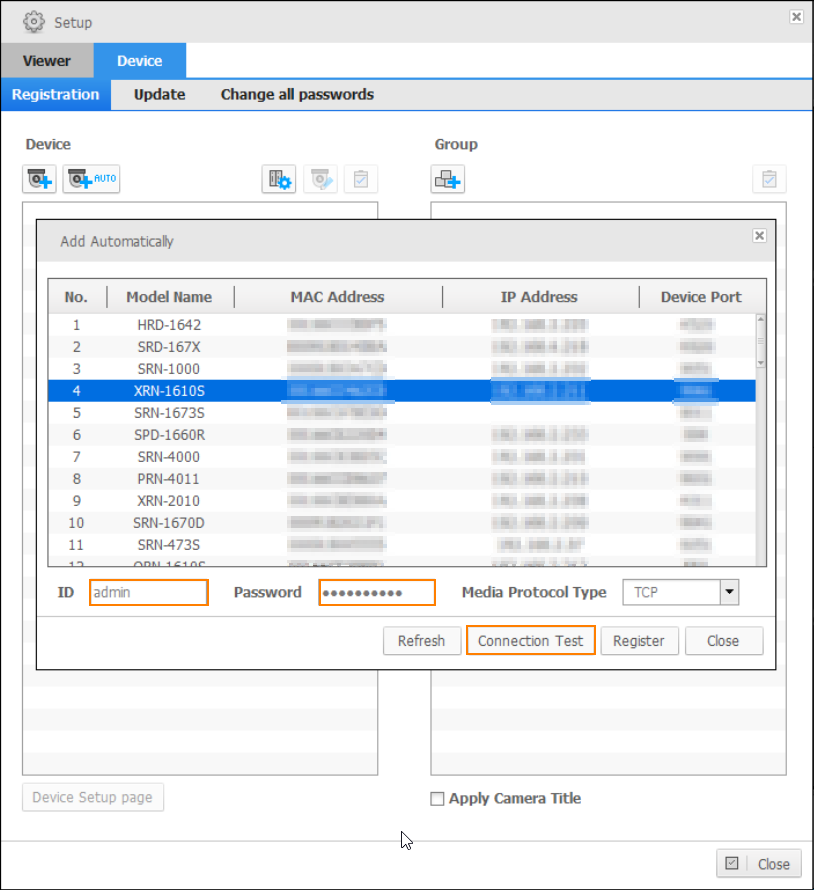Click the Device clipboard checkmark icon
The height and width of the screenshot is (890, 814).
(361, 179)
